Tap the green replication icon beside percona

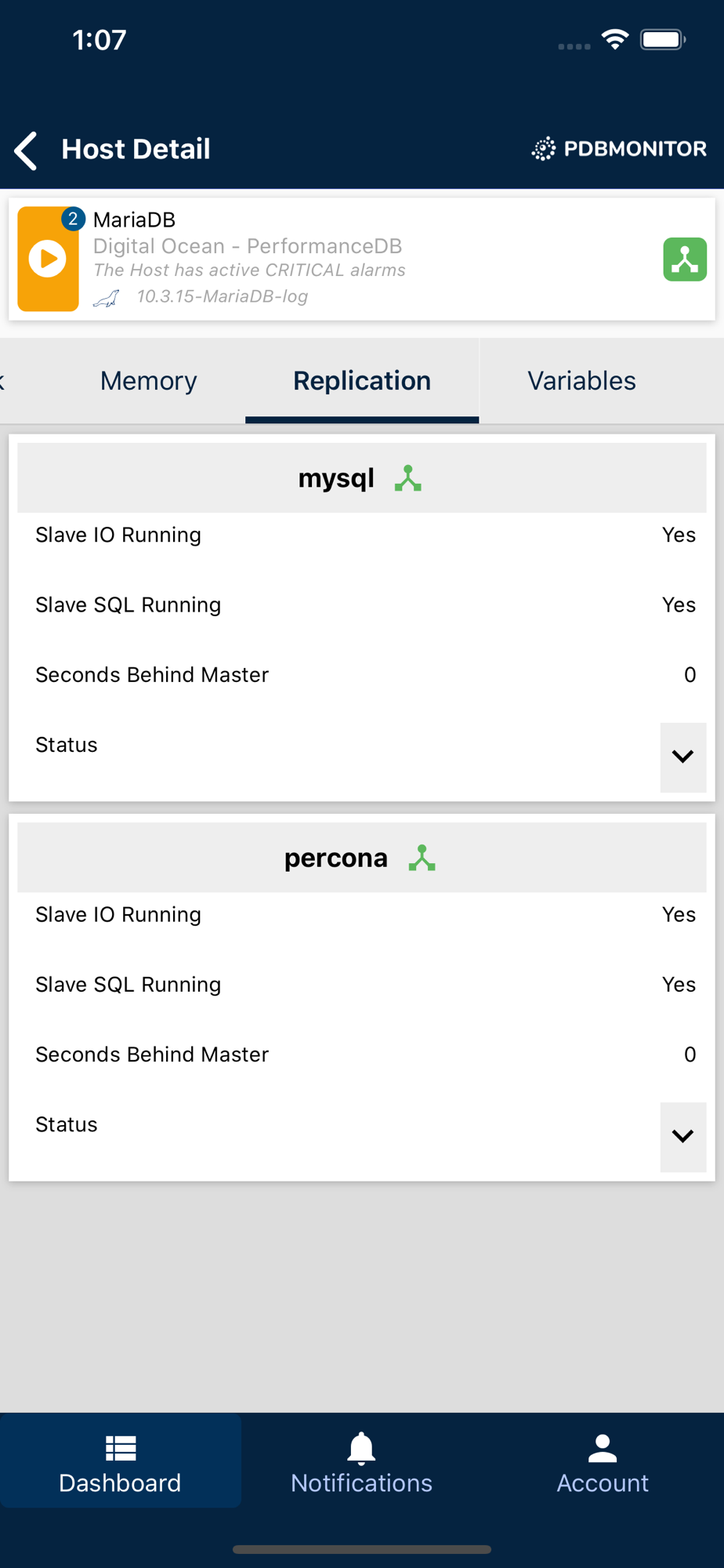tap(422, 858)
